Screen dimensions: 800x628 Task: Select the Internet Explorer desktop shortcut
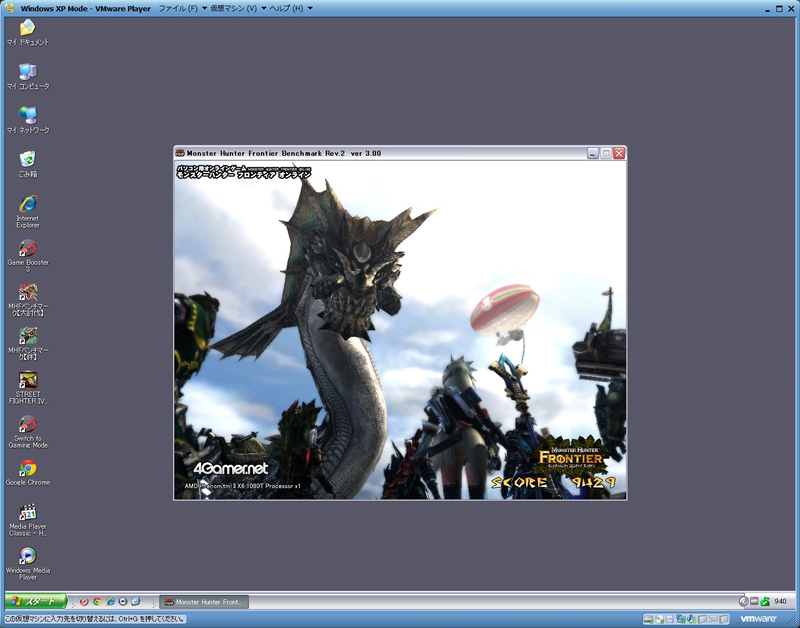click(x=28, y=211)
